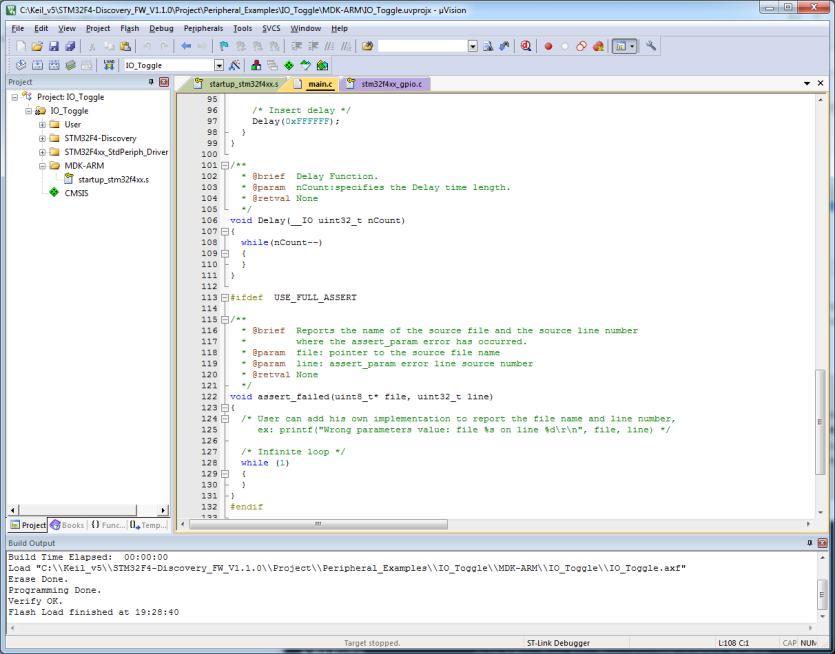Image resolution: width=835 pixels, height=654 pixels.
Task: Collapse the Delay function body at line 107
Action: [x=225, y=232]
